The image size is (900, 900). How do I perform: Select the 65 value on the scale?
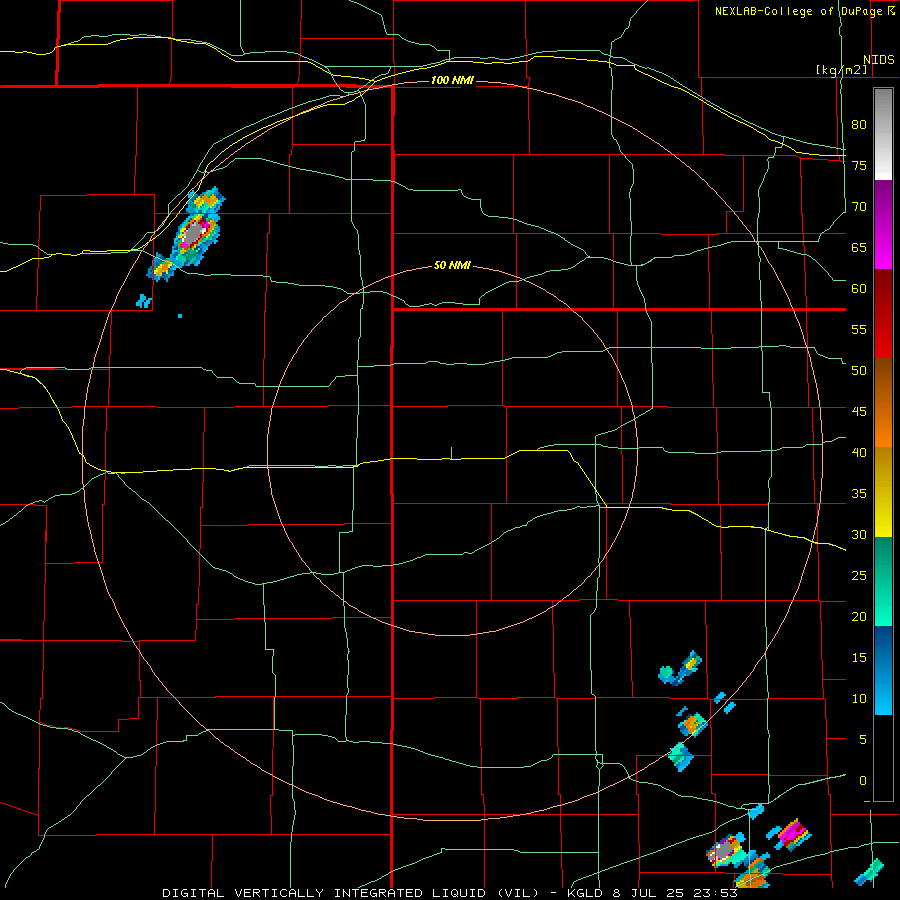pos(859,247)
